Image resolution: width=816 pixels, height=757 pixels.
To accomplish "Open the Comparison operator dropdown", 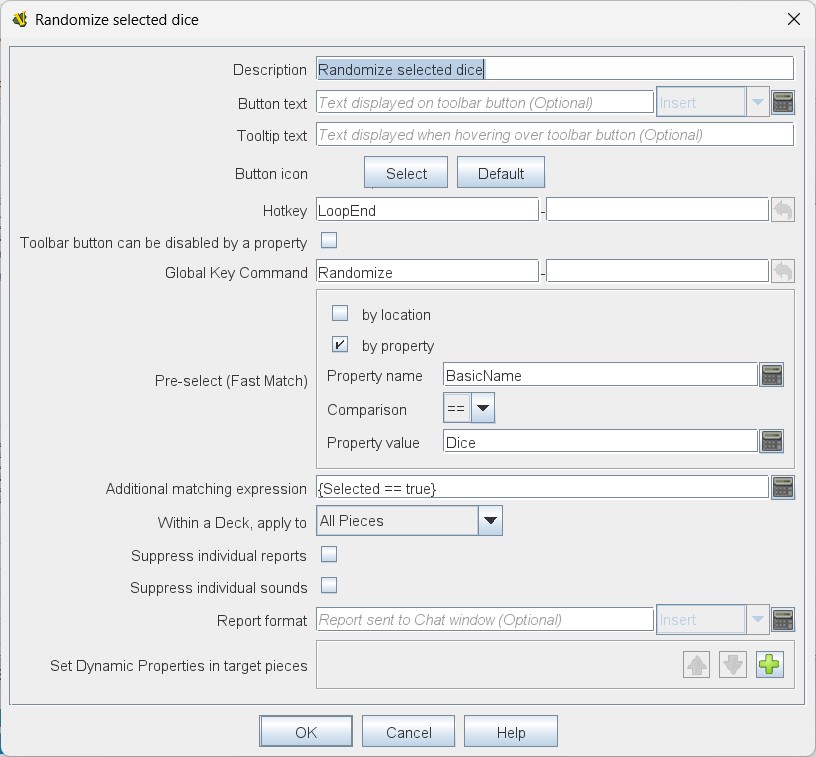I will point(469,408).
